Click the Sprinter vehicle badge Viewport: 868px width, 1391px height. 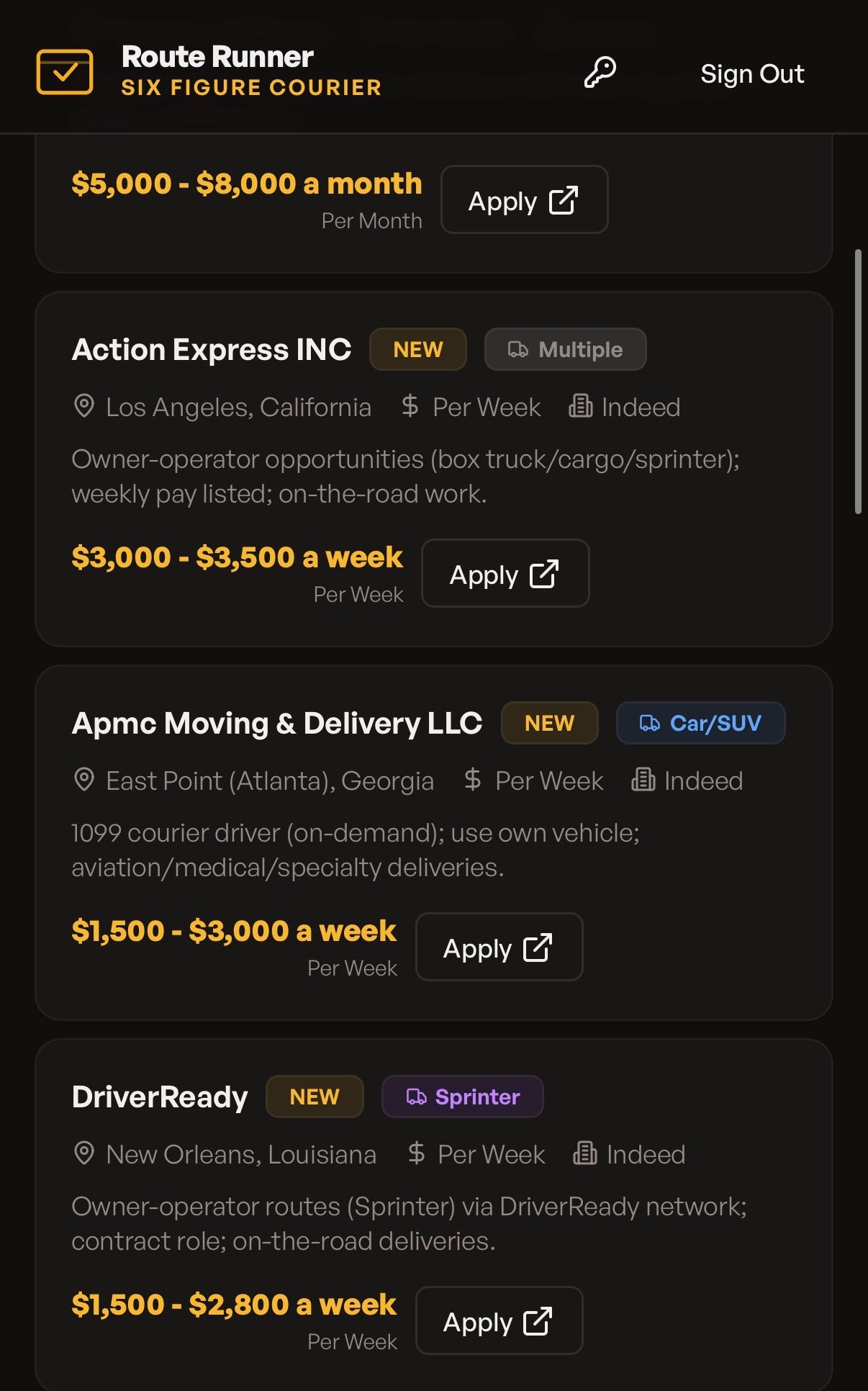[x=462, y=1097]
